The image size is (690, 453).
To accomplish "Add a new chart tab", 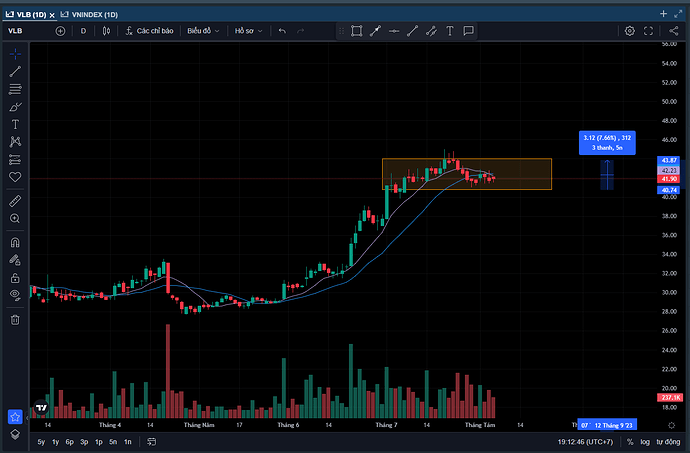I will [x=664, y=14].
